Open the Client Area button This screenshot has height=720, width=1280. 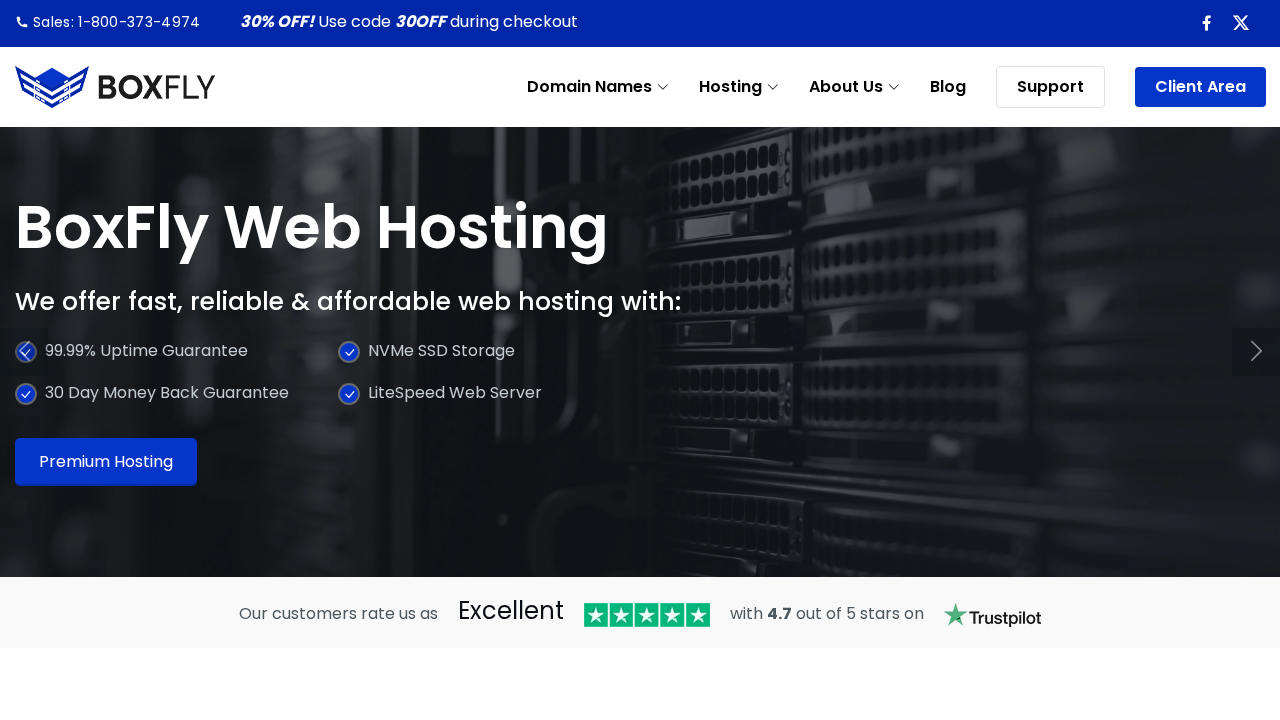pyautogui.click(x=1200, y=87)
